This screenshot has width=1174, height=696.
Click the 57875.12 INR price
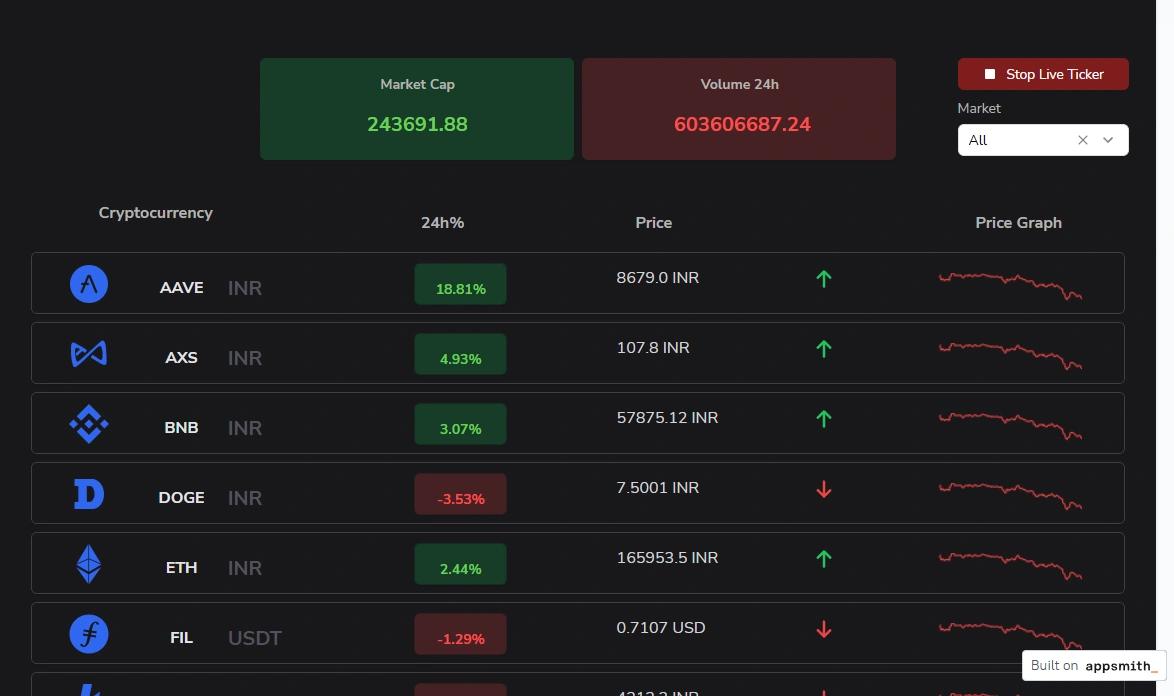click(667, 418)
